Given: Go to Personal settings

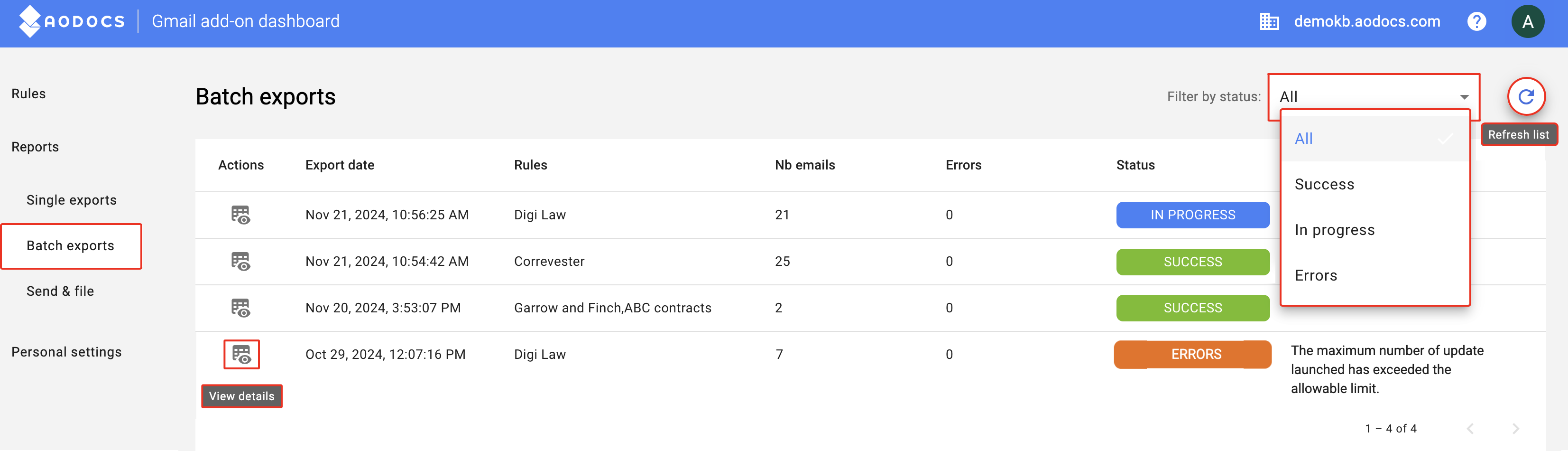Looking at the screenshot, I should (66, 352).
